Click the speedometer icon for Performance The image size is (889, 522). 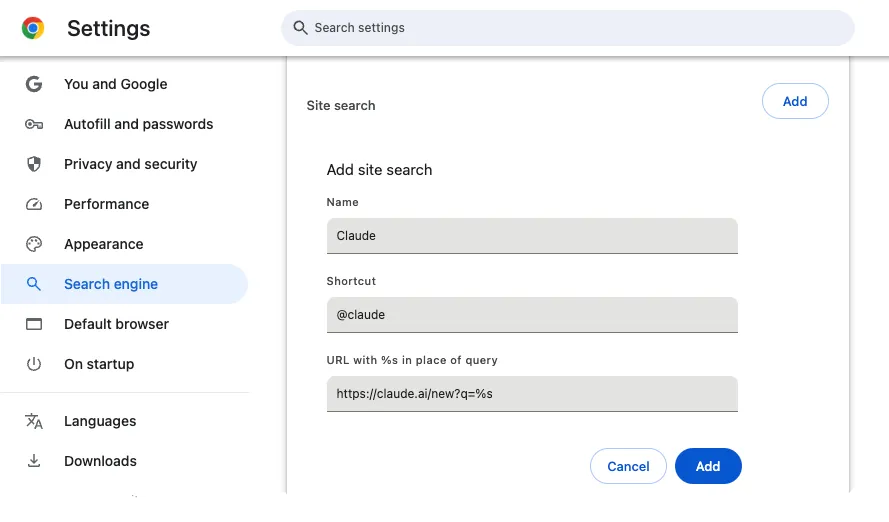pyautogui.click(x=34, y=204)
